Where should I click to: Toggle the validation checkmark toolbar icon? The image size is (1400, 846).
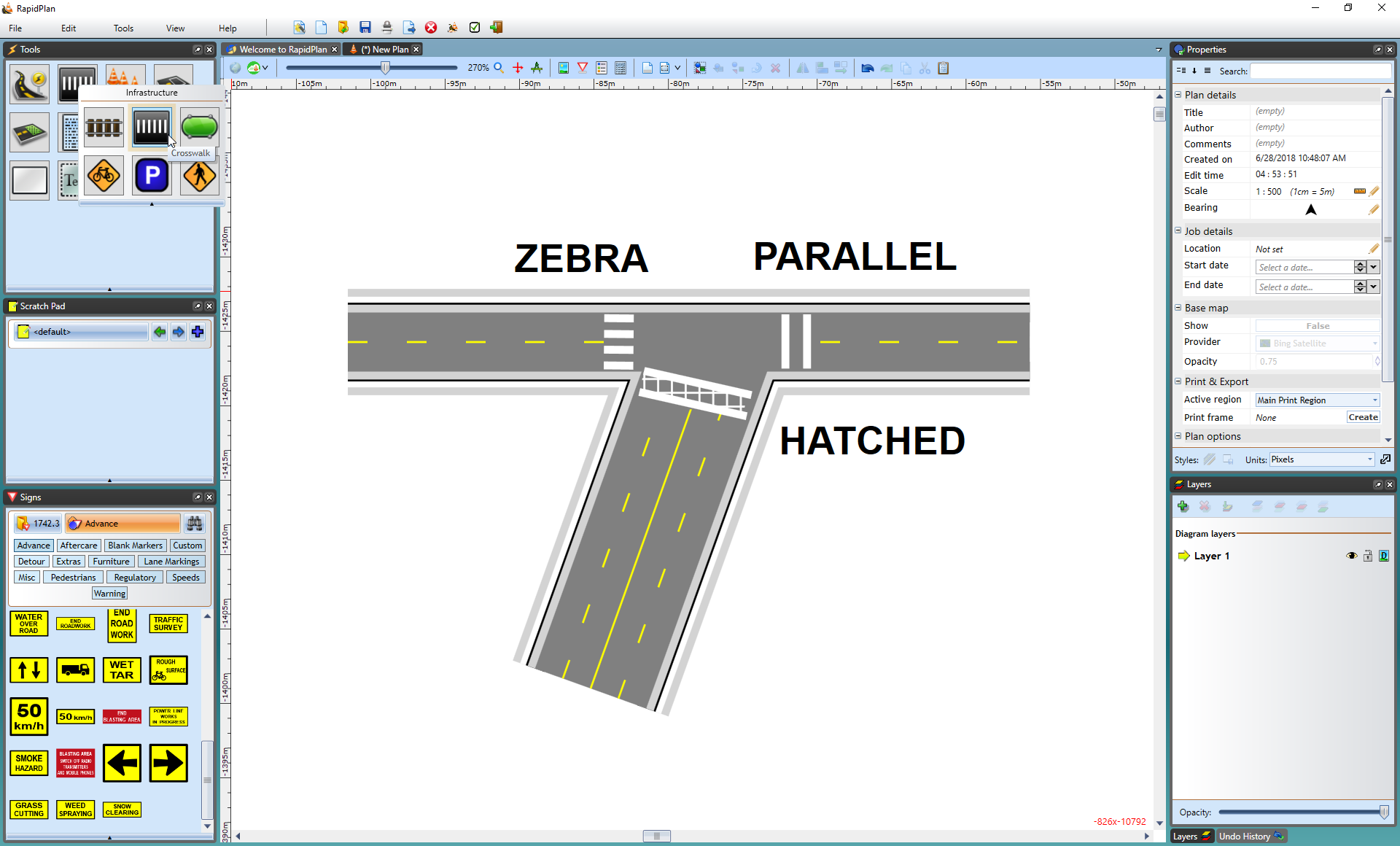[x=475, y=28]
